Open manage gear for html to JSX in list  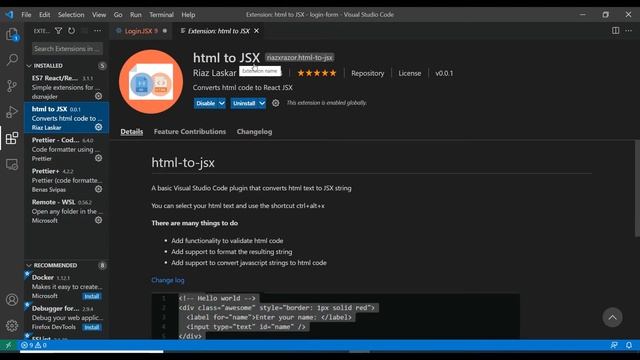pyautogui.click(x=98, y=127)
